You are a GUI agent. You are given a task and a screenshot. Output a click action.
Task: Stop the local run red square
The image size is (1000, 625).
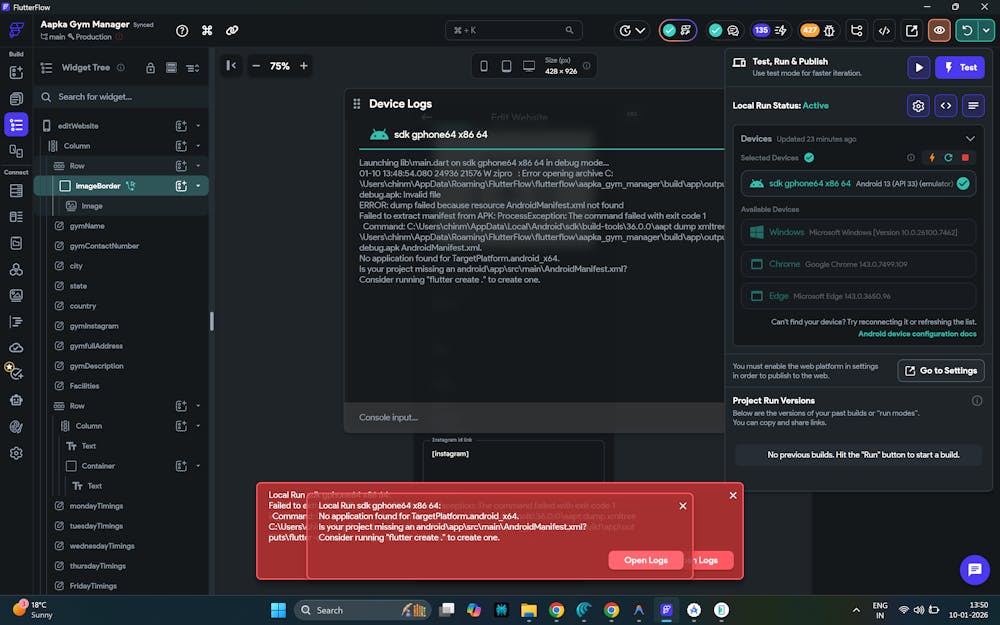tap(966, 158)
